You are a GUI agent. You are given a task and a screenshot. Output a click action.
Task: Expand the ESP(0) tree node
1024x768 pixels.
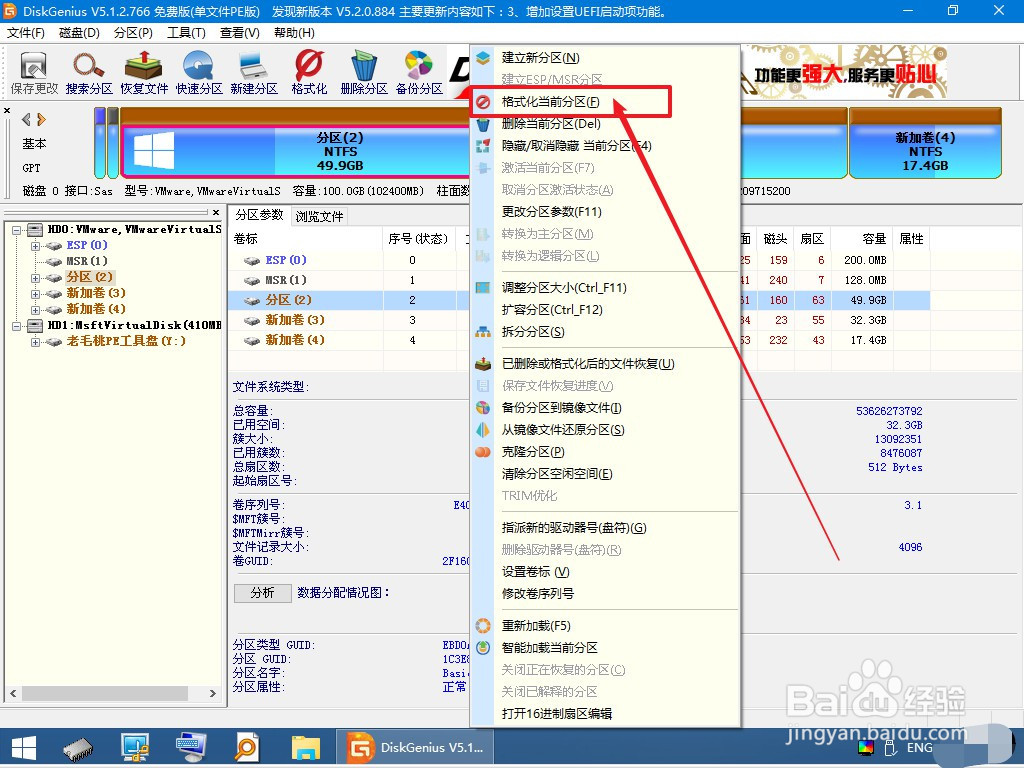tap(35, 246)
